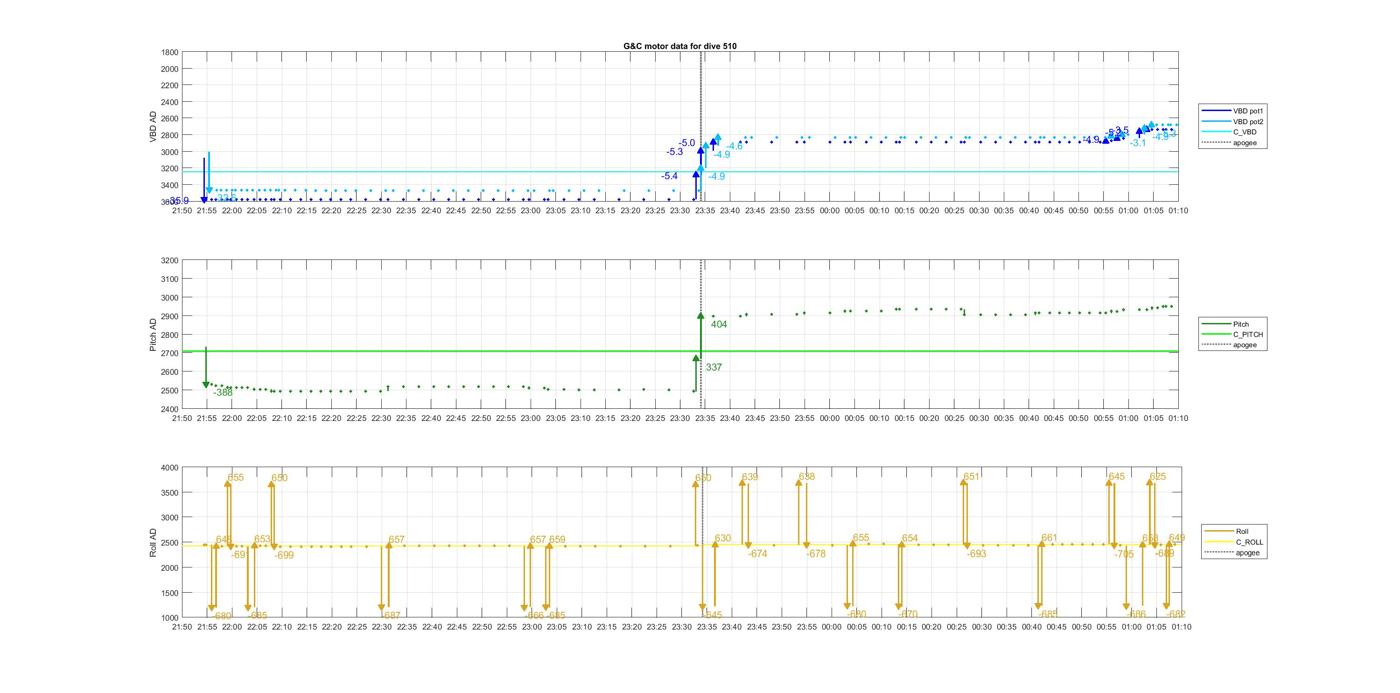Image resolution: width=1400 pixels, height=693 pixels.
Task: Click the '654' roll move label
Action: coord(910,539)
